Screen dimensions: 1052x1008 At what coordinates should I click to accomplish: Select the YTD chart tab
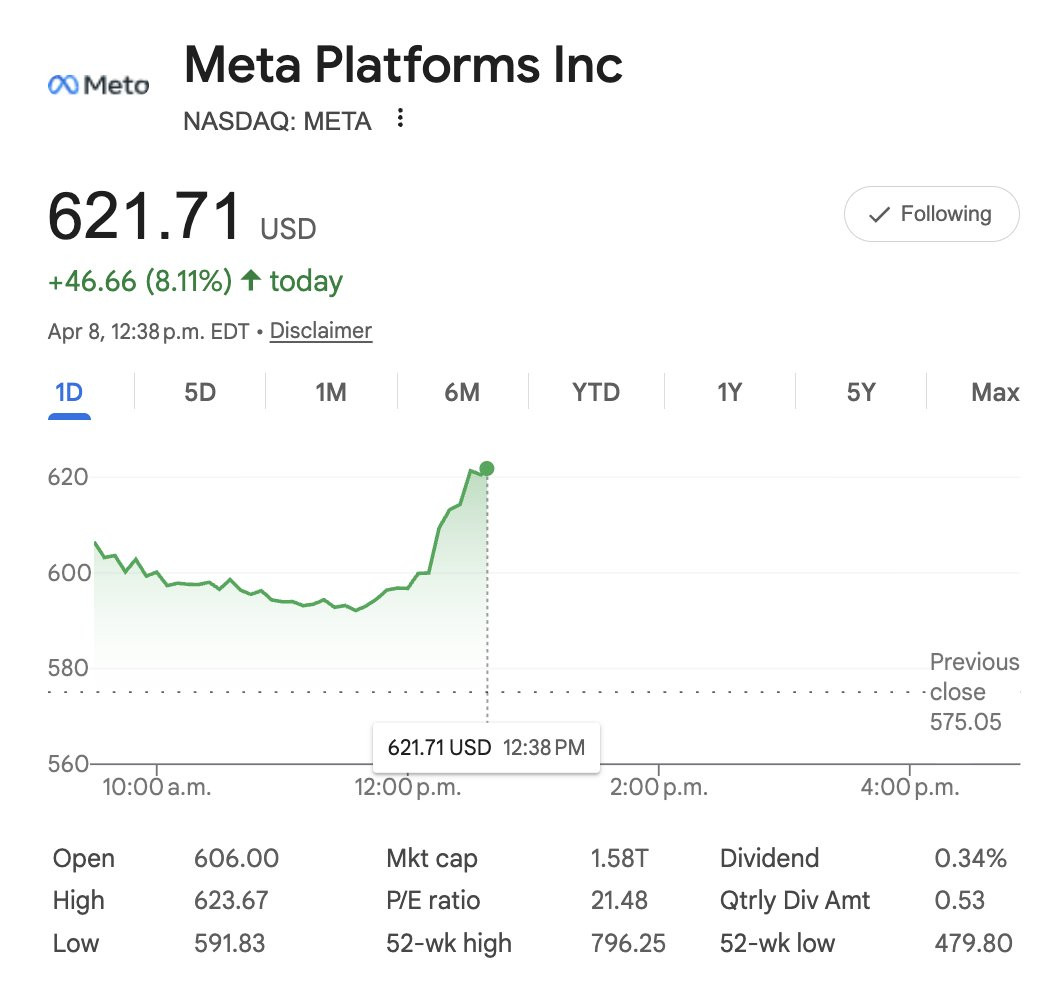(x=596, y=392)
